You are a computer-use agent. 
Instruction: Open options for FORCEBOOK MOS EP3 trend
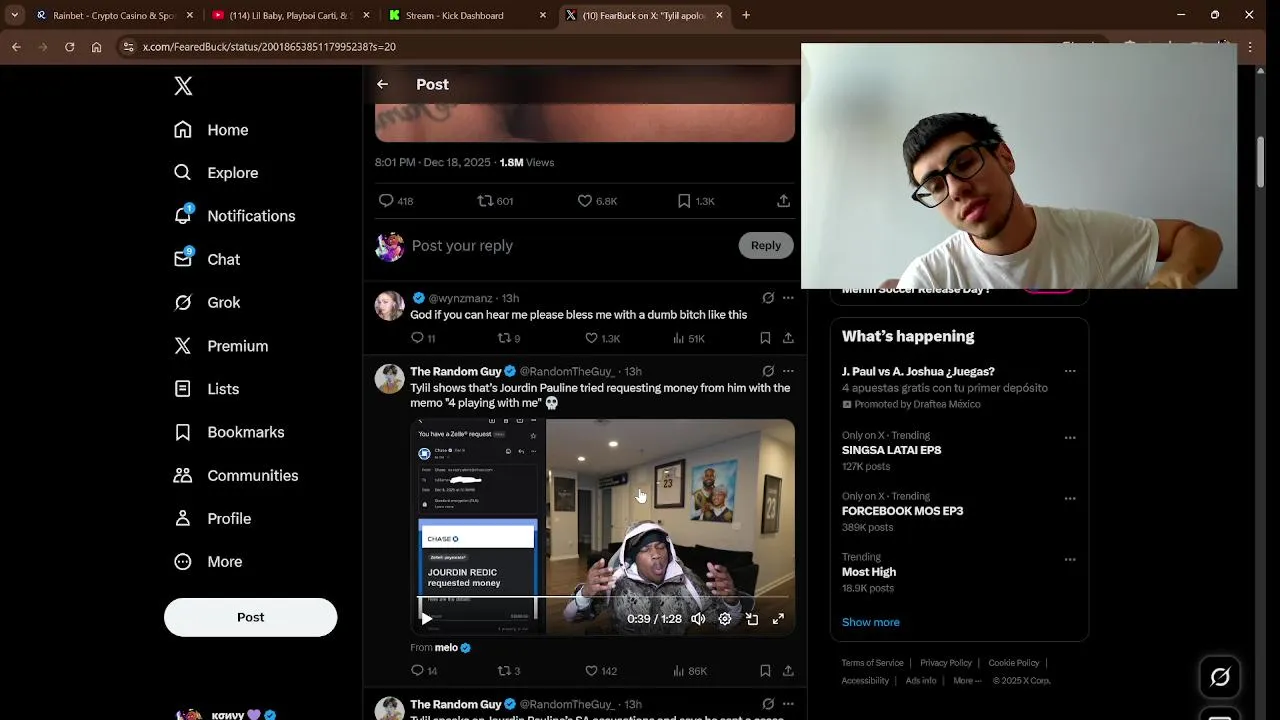coord(1070,499)
